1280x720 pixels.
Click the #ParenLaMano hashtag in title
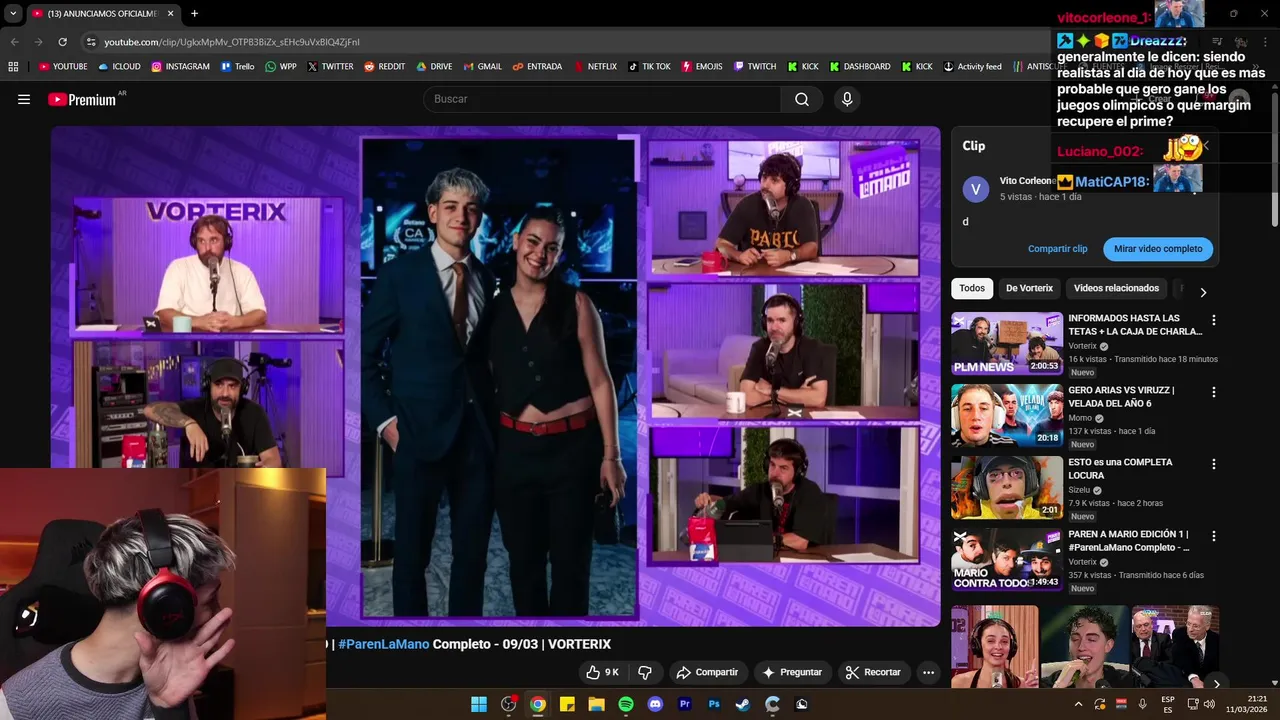pyautogui.click(x=384, y=644)
